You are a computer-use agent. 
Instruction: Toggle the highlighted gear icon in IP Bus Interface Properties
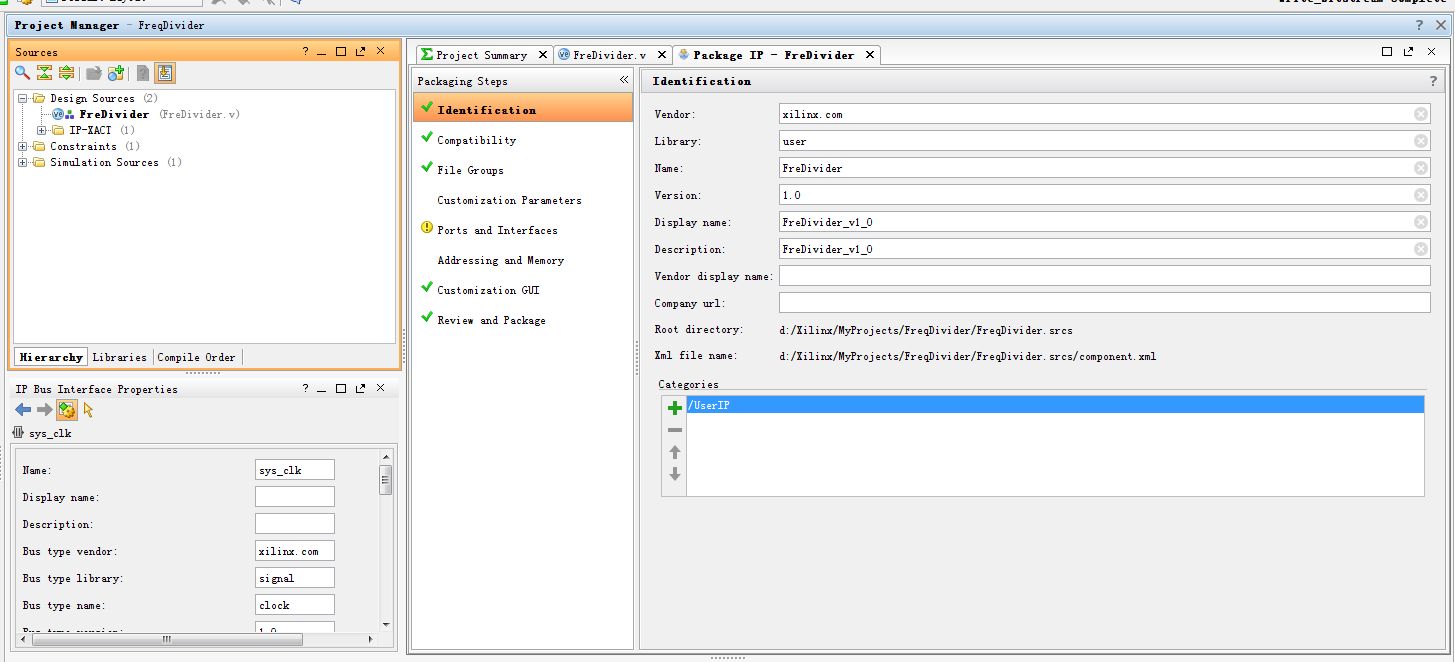pos(67,410)
